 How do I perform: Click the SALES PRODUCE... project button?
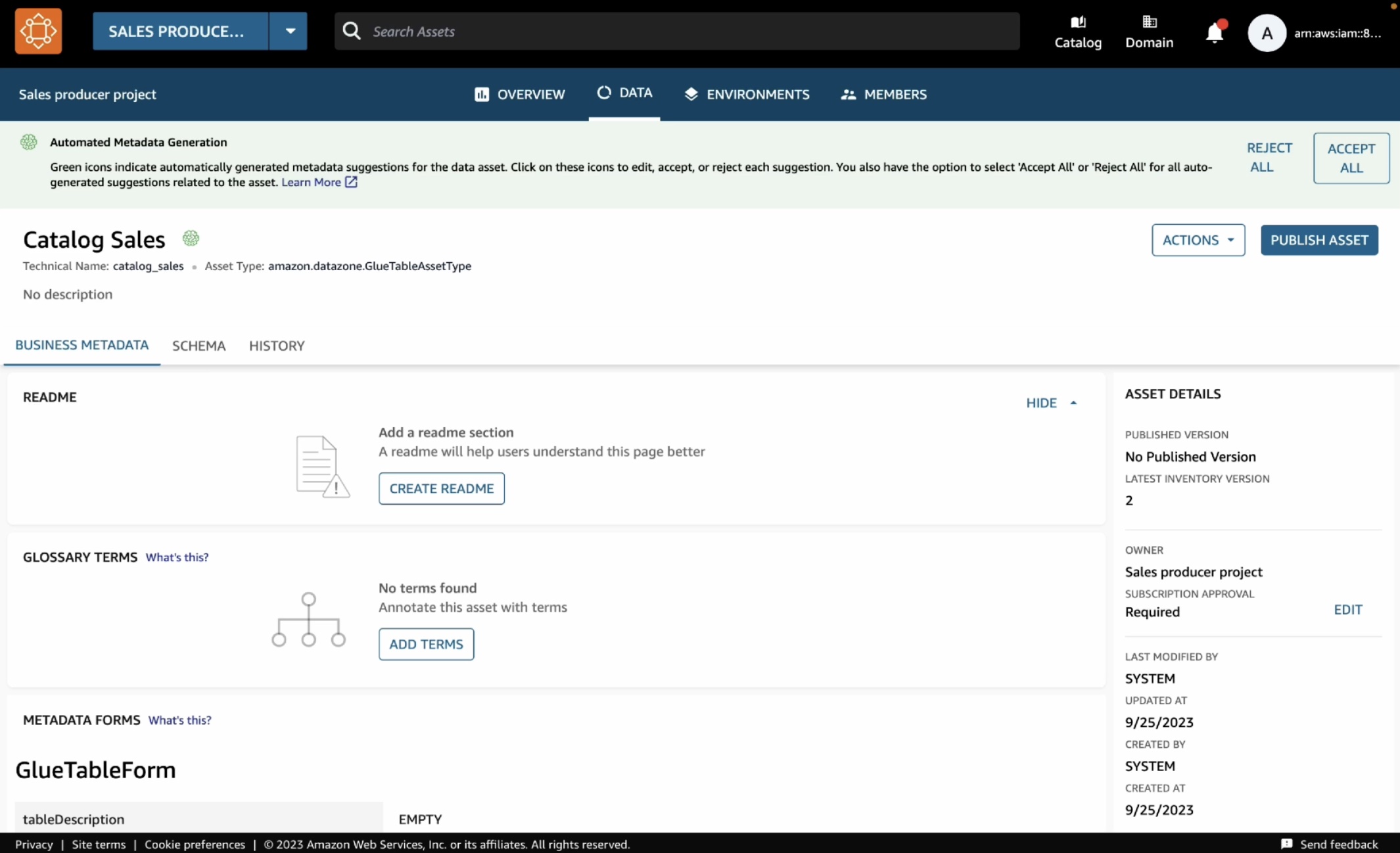180,31
